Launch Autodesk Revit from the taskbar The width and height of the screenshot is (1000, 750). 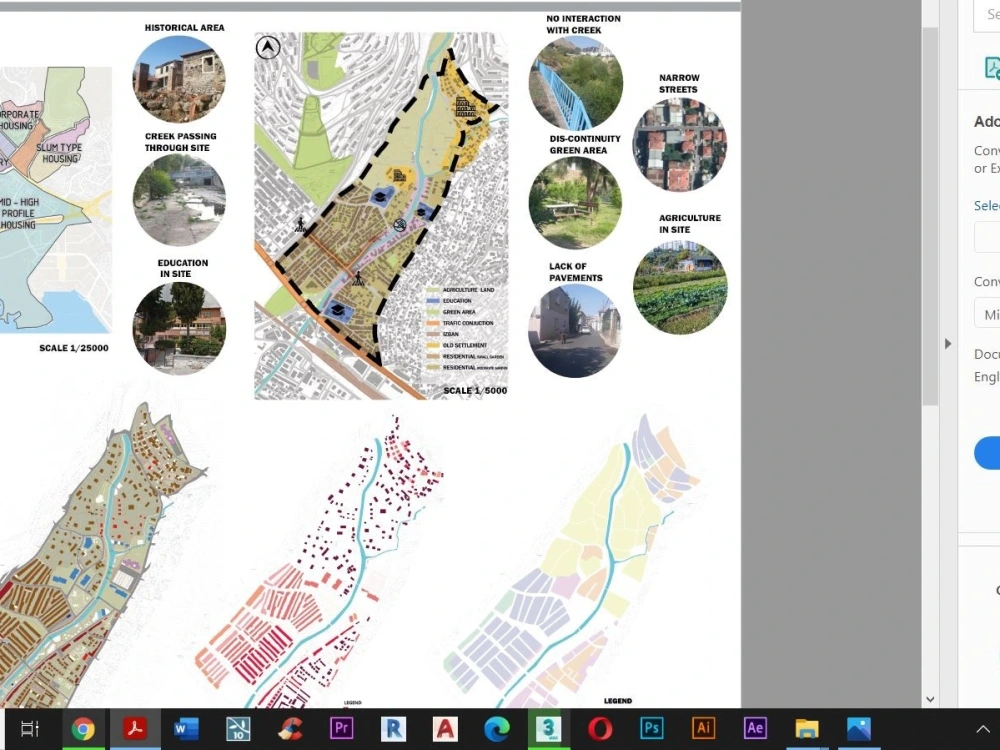tap(393, 728)
